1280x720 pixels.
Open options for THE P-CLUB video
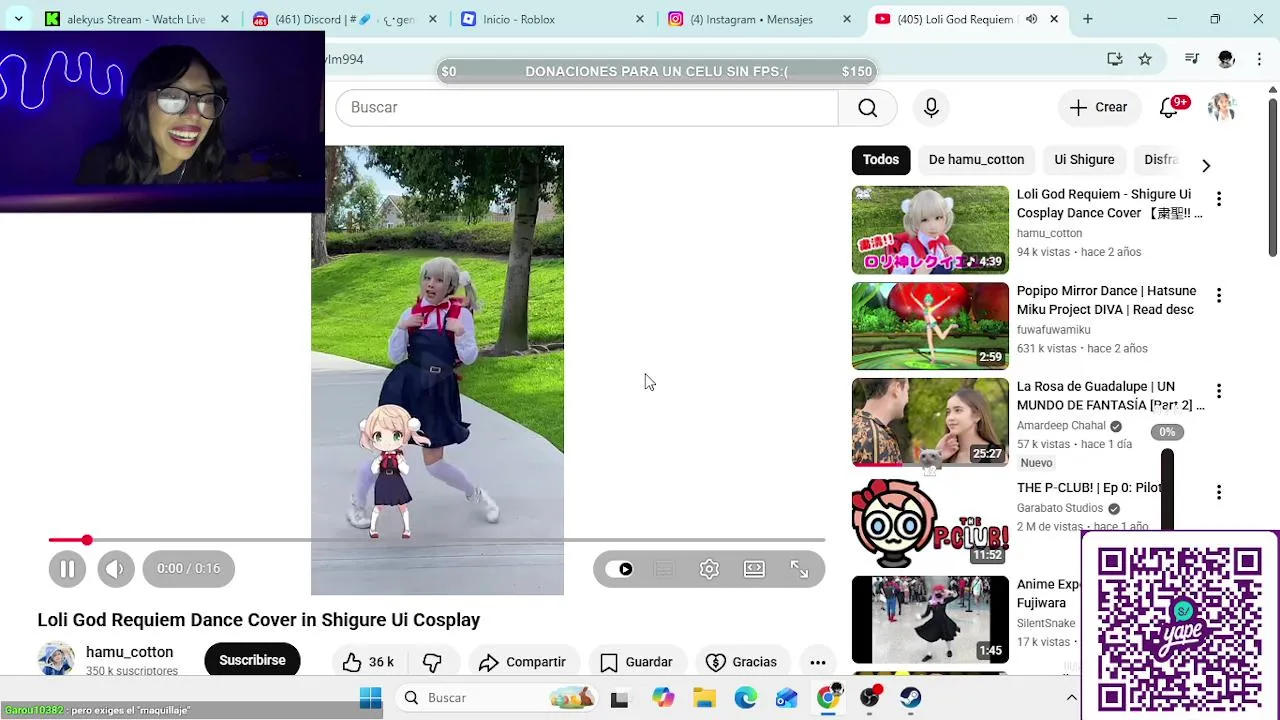click(1218, 492)
